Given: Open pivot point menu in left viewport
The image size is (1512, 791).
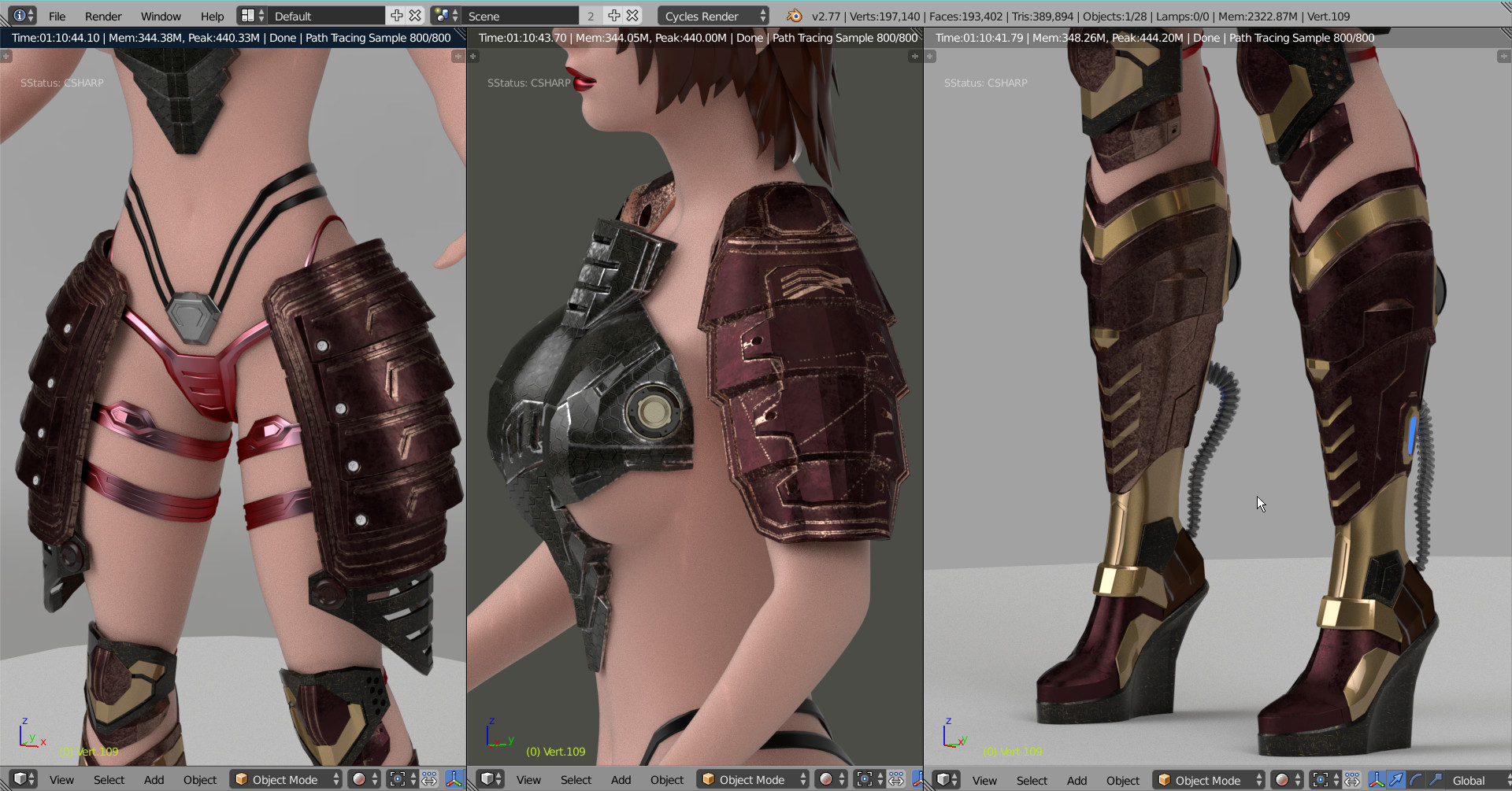Looking at the screenshot, I should 402,779.
